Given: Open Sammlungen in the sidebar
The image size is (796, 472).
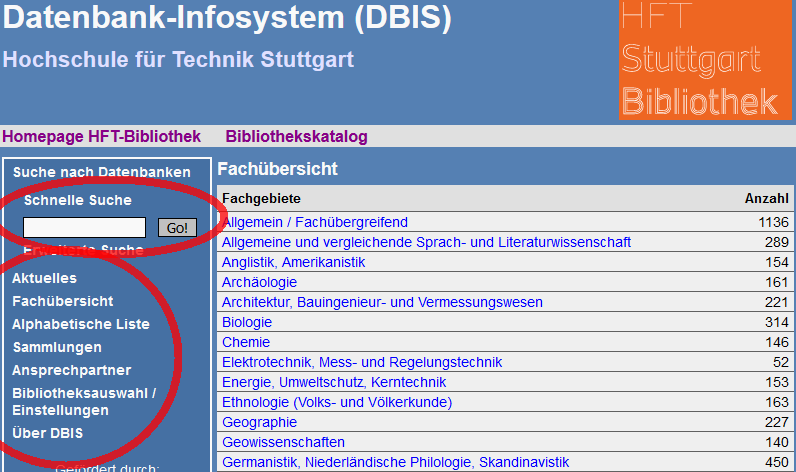Looking at the screenshot, I should (x=57, y=347).
